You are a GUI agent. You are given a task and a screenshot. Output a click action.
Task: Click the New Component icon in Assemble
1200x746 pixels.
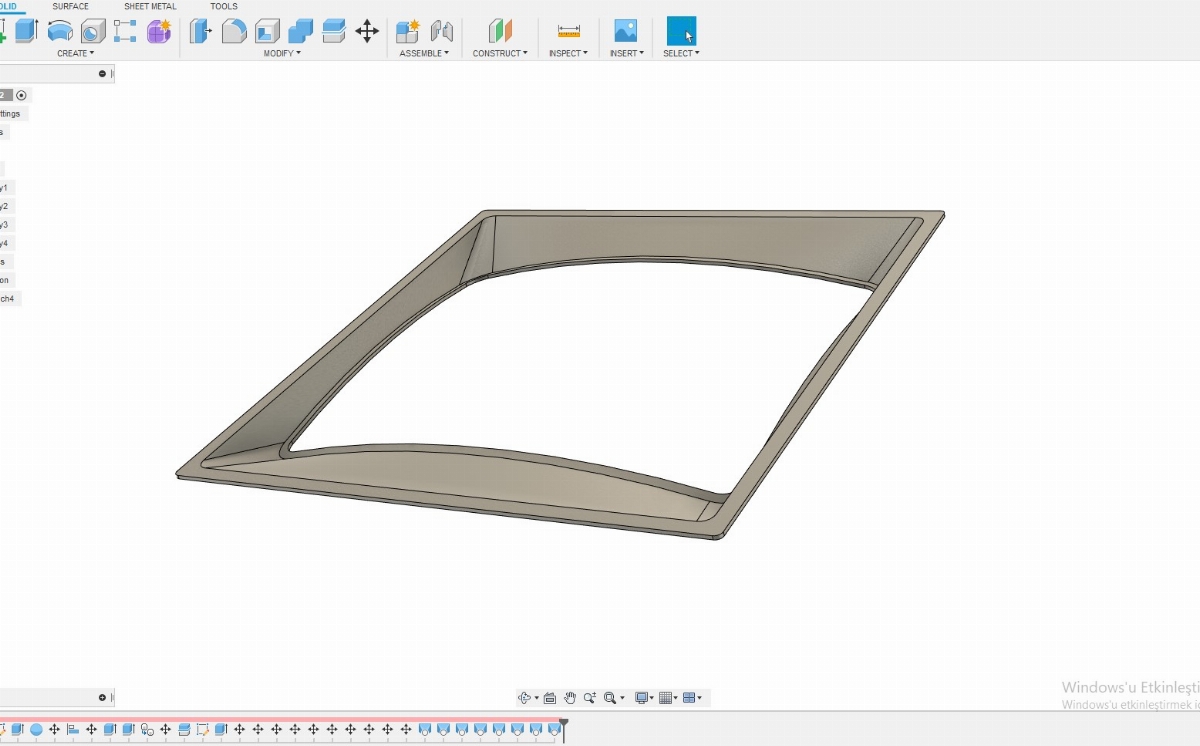407,31
